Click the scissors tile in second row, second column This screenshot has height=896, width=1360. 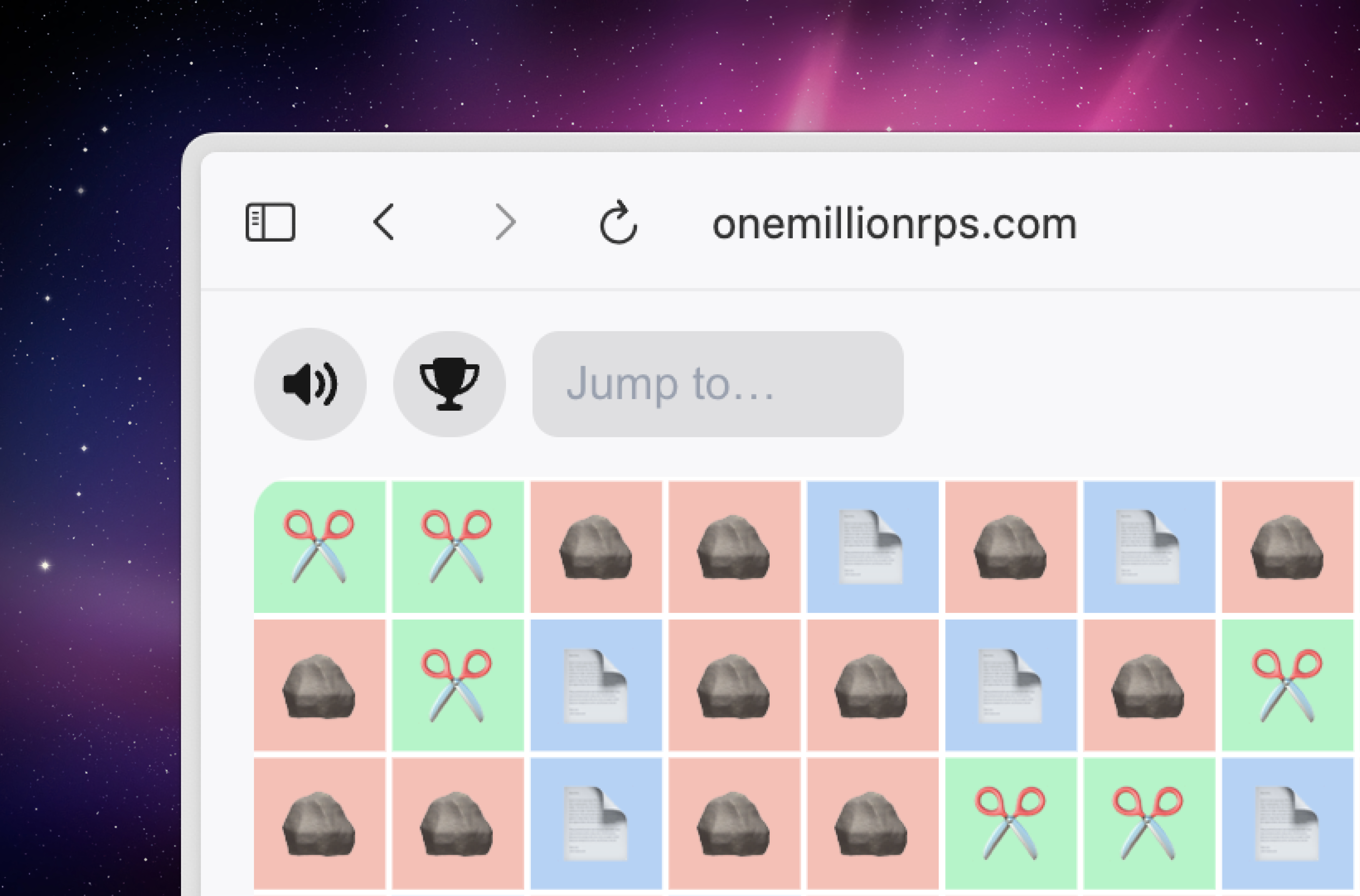458,685
